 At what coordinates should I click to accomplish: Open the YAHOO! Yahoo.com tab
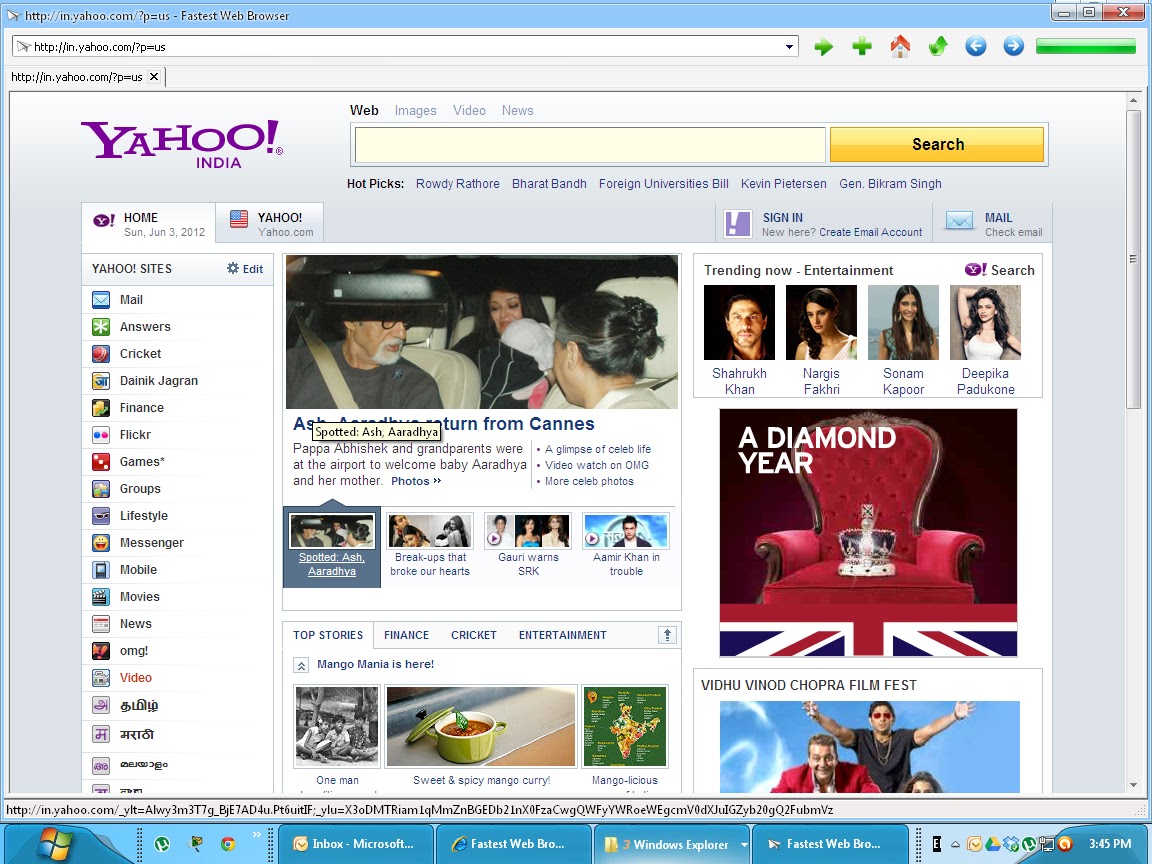(x=270, y=223)
